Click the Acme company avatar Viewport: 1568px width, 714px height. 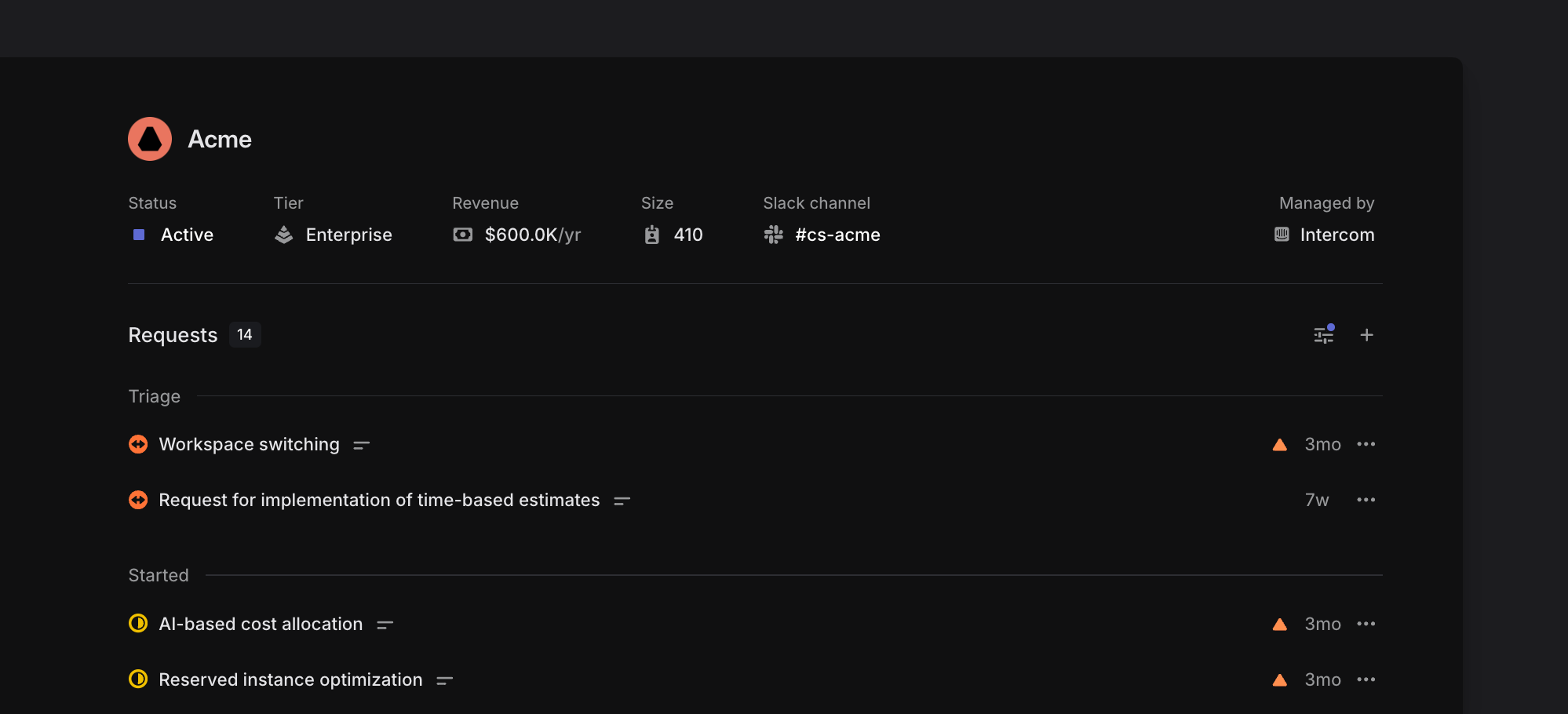tap(149, 139)
